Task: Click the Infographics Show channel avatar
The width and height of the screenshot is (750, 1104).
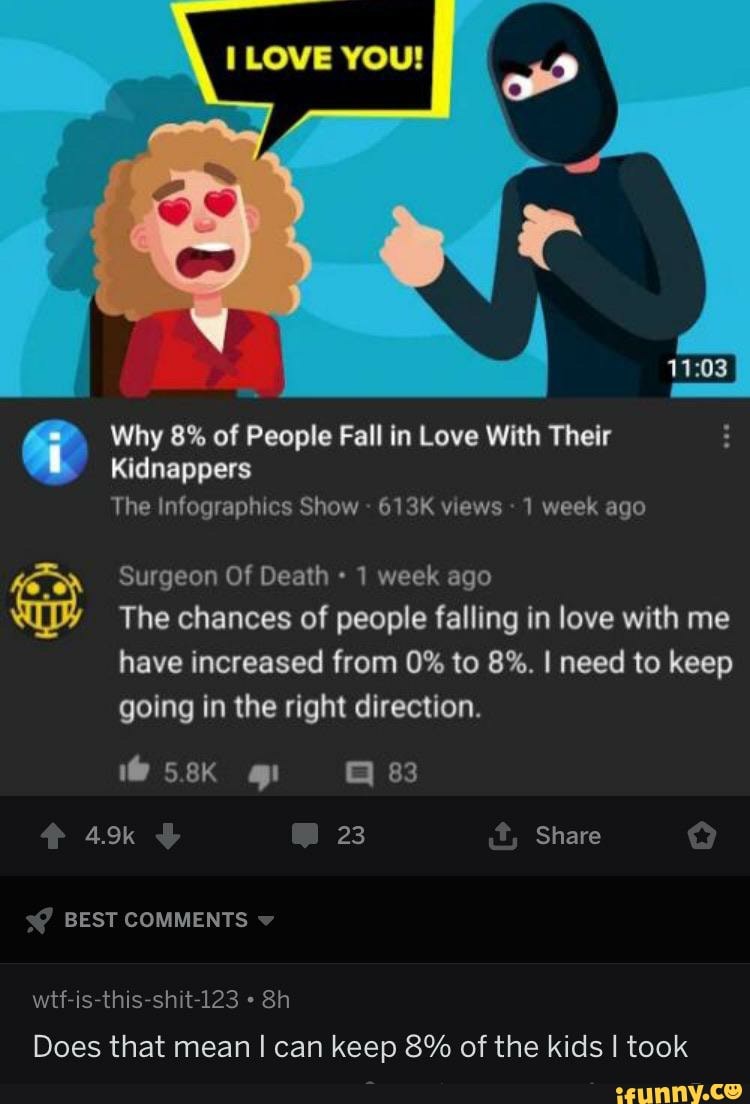Action: pos(55,453)
